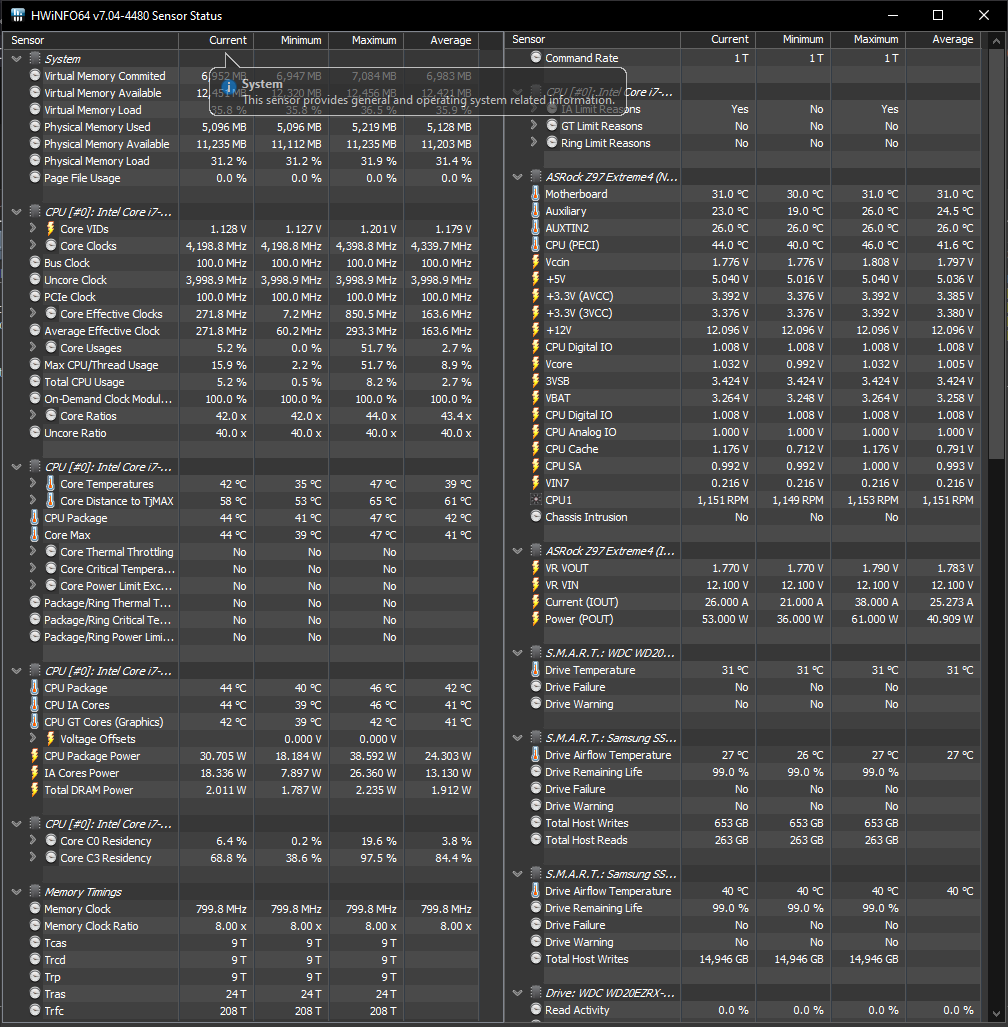Select the Uncore Clock sensor row
The image size is (1008, 1027).
click(x=240, y=280)
